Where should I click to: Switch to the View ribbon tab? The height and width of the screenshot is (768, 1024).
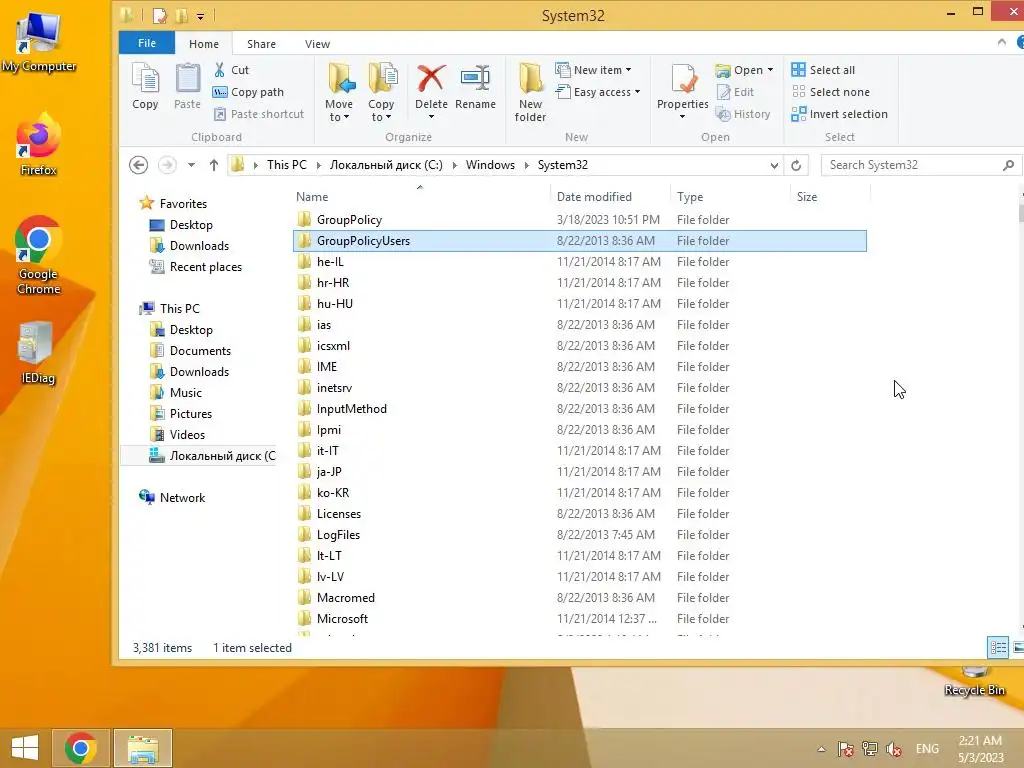pos(317,44)
